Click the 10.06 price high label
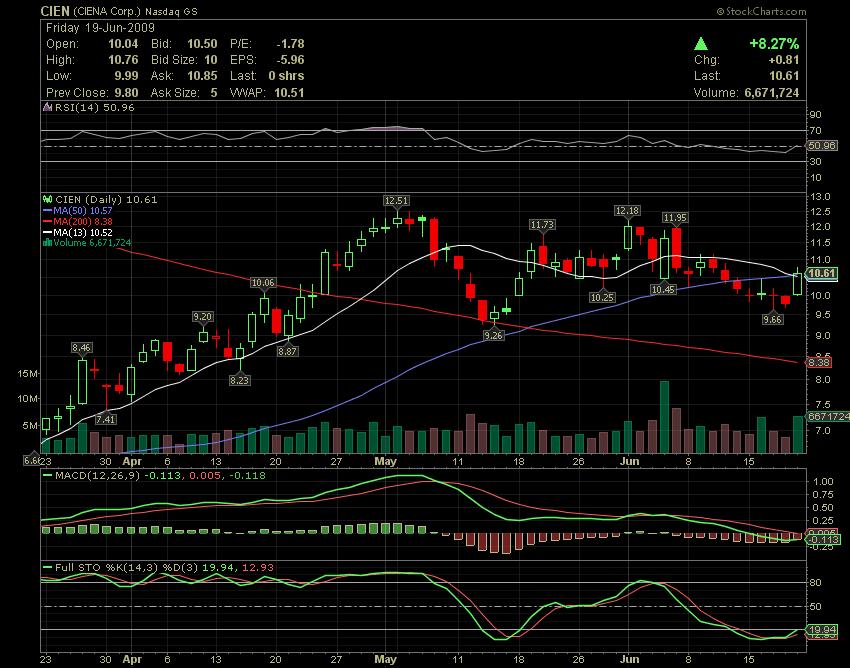Image resolution: width=850 pixels, height=668 pixels. coord(263,282)
